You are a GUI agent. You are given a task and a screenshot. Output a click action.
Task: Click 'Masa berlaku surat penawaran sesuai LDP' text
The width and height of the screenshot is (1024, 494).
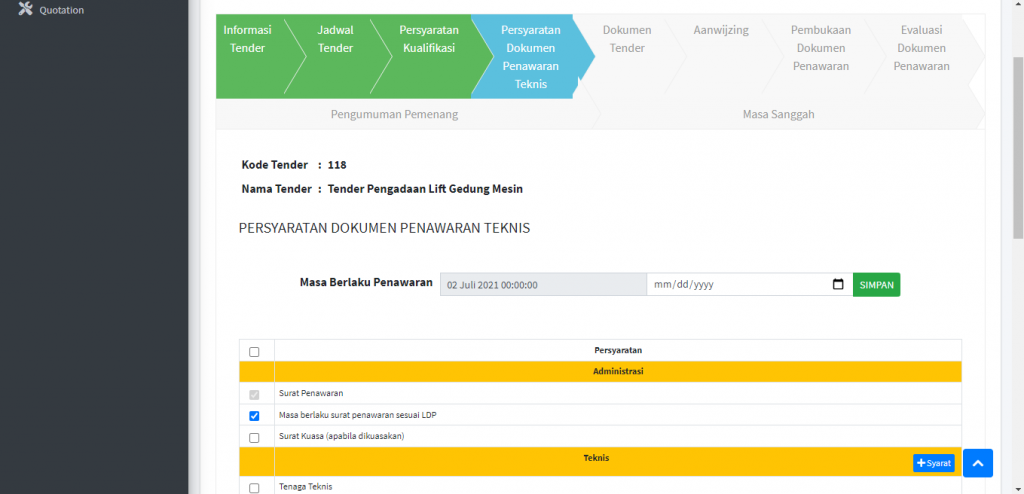click(x=357, y=415)
